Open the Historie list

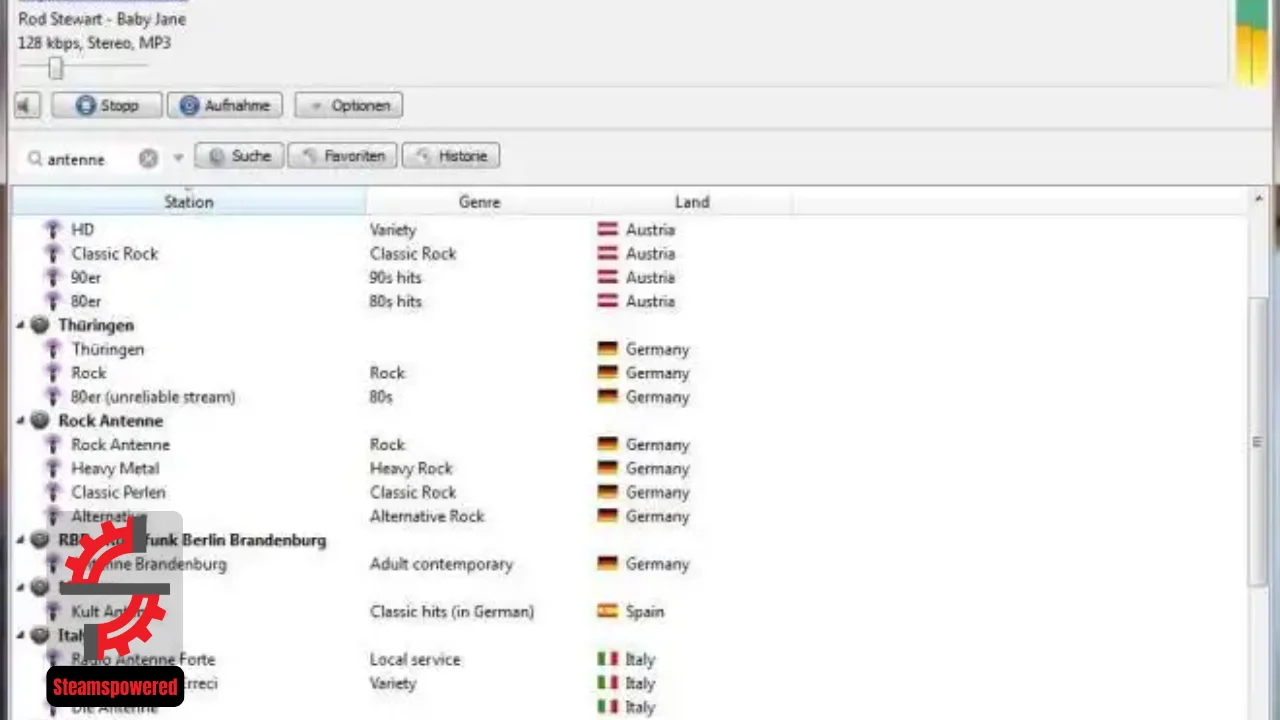click(x=451, y=156)
